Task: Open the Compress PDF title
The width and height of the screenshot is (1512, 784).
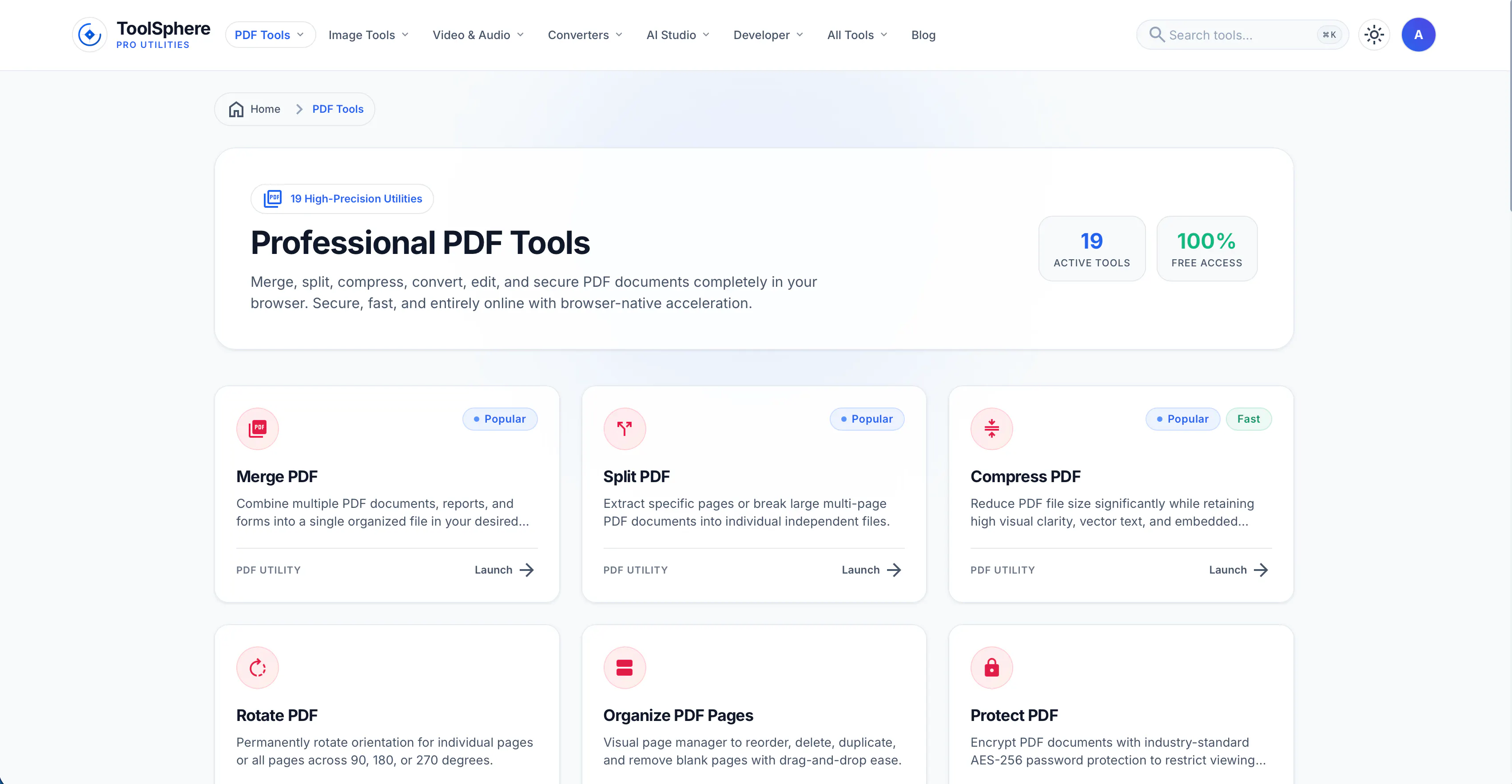Action: 1025,476
